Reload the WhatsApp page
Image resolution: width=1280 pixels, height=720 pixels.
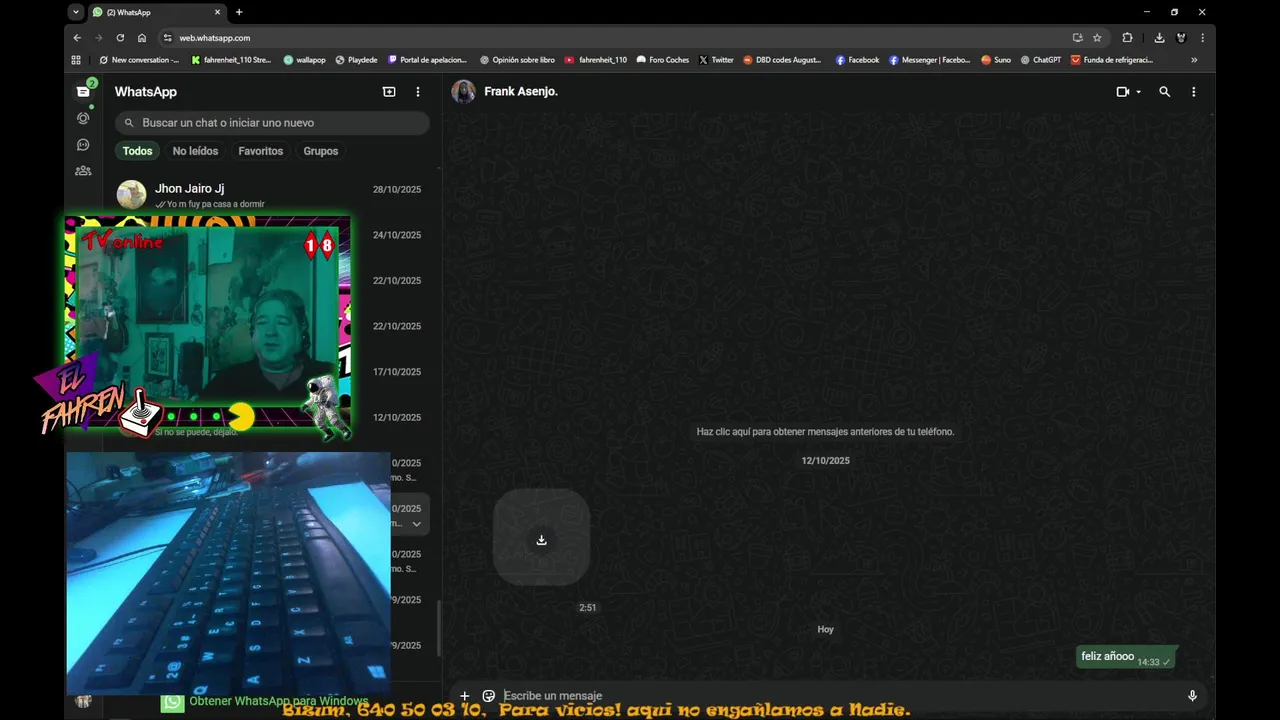(x=120, y=38)
